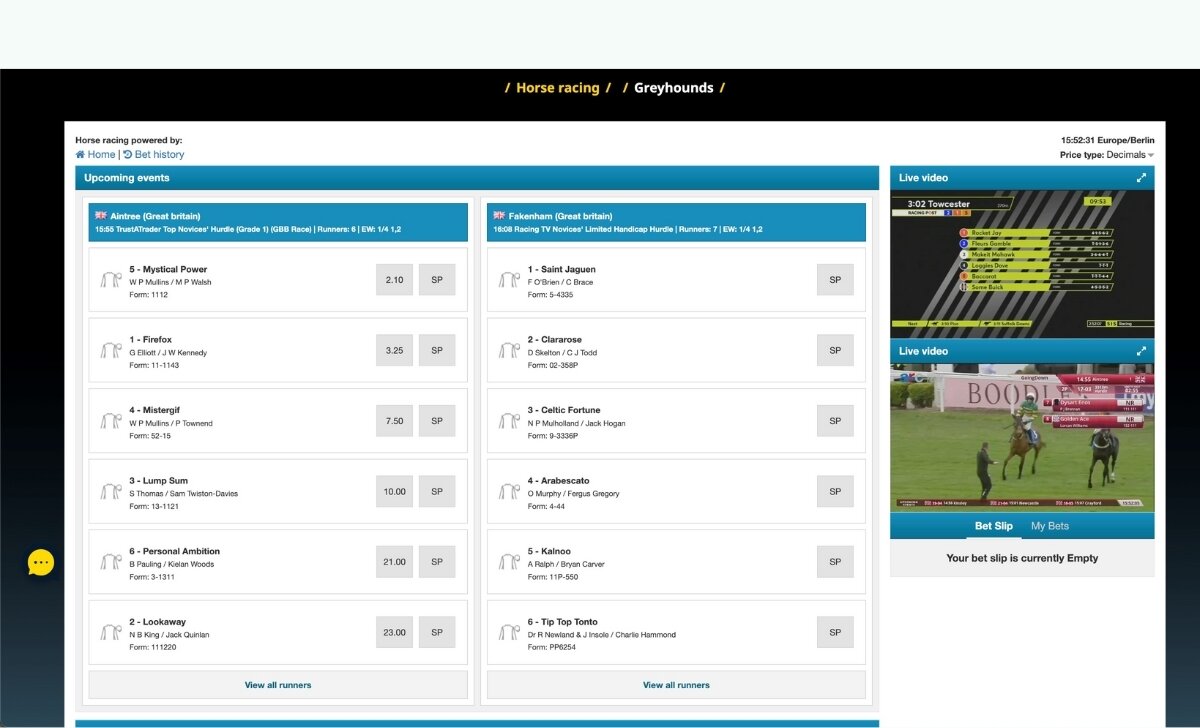Select SP price for Celtic Fortune
The height and width of the screenshot is (728, 1200).
coord(835,421)
